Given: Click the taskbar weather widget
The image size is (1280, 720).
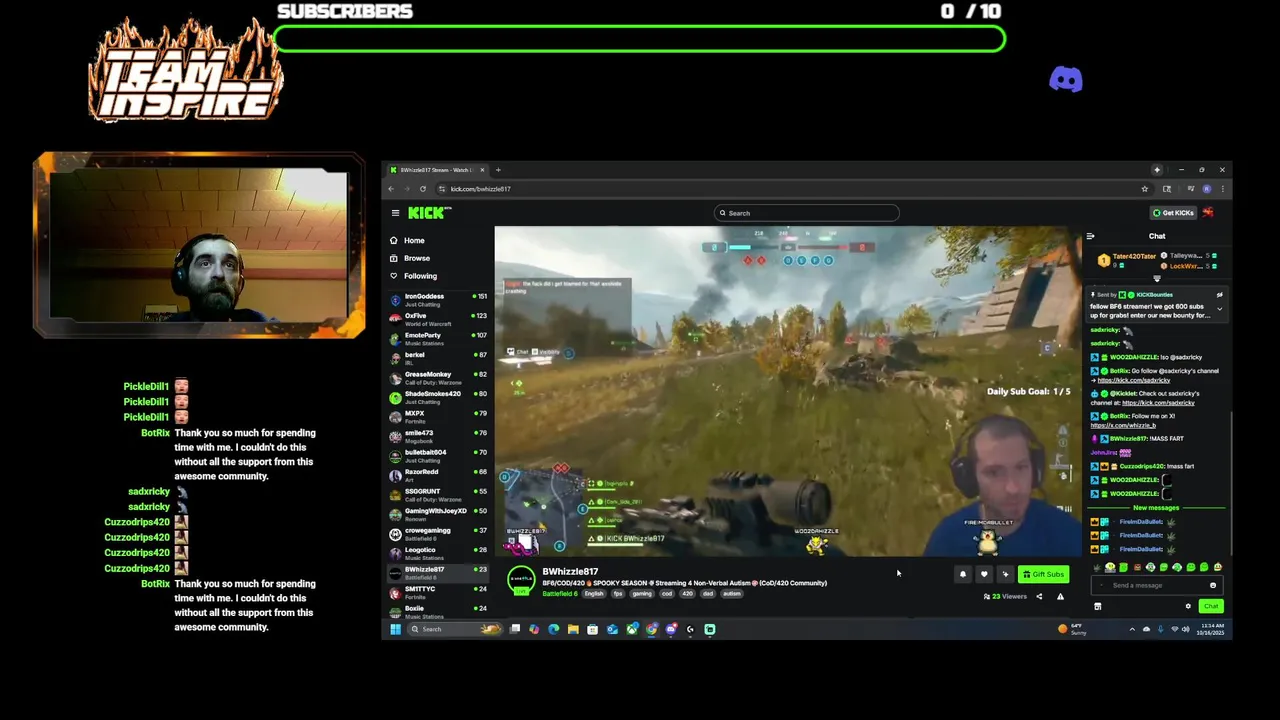Looking at the screenshot, I should tap(1072, 629).
